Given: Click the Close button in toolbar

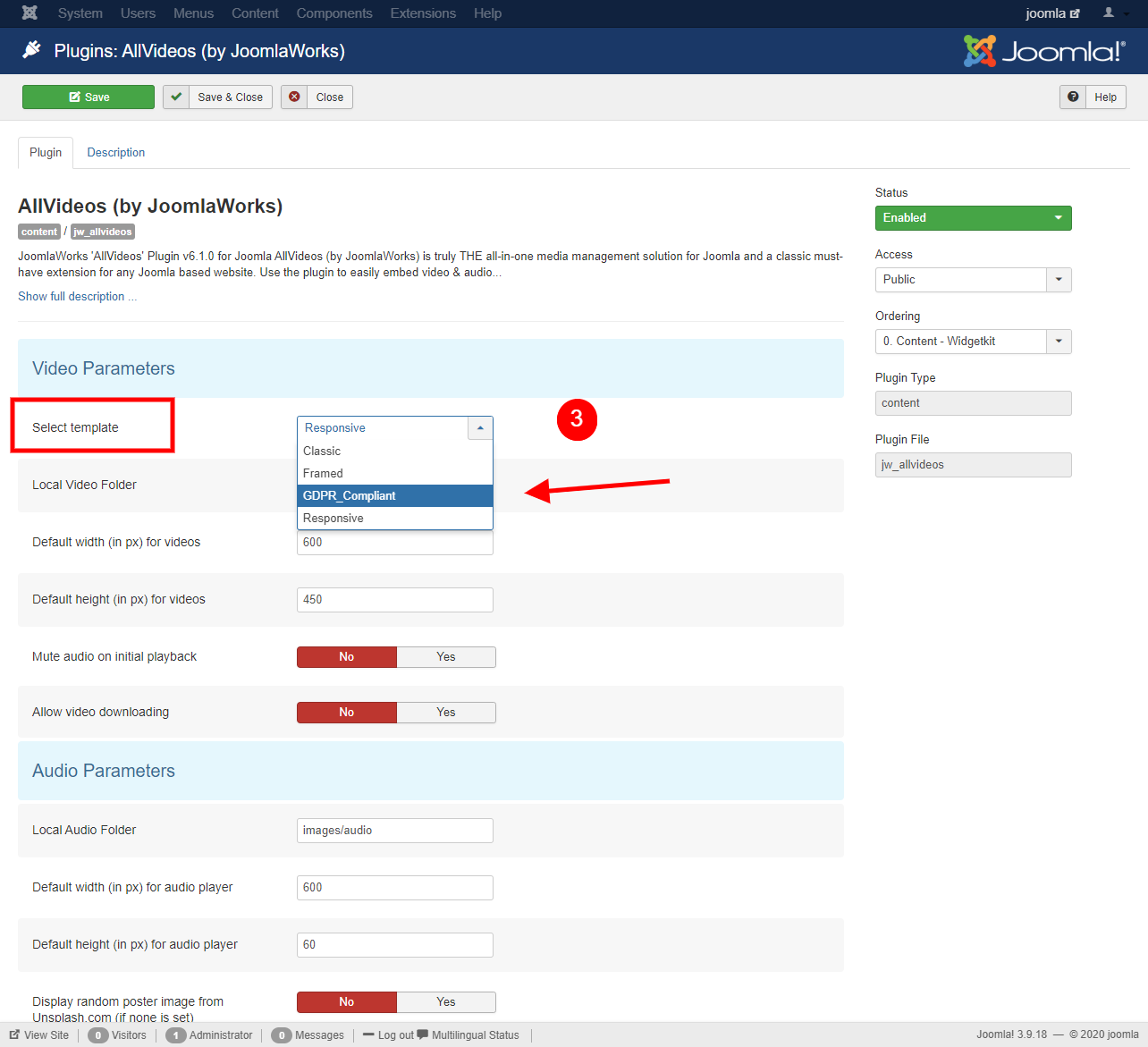Looking at the screenshot, I should tap(317, 97).
